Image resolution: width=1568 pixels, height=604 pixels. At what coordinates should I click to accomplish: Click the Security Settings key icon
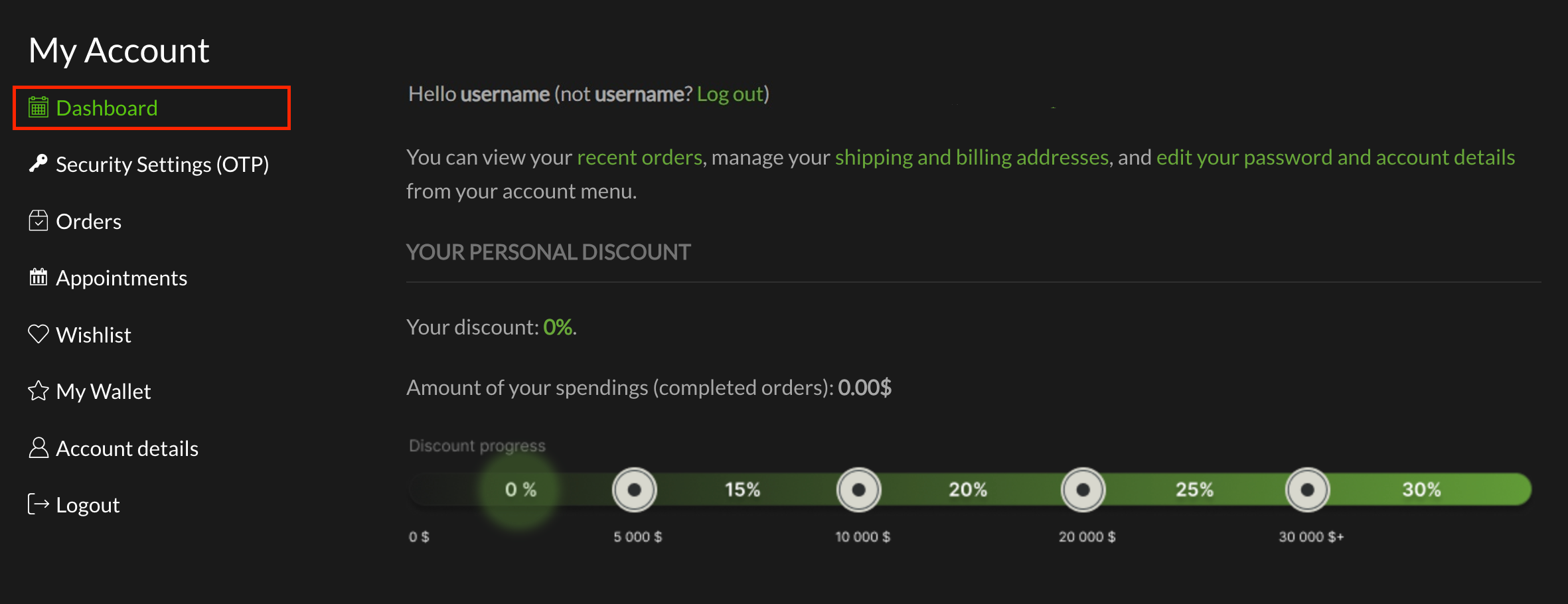point(39,163)
